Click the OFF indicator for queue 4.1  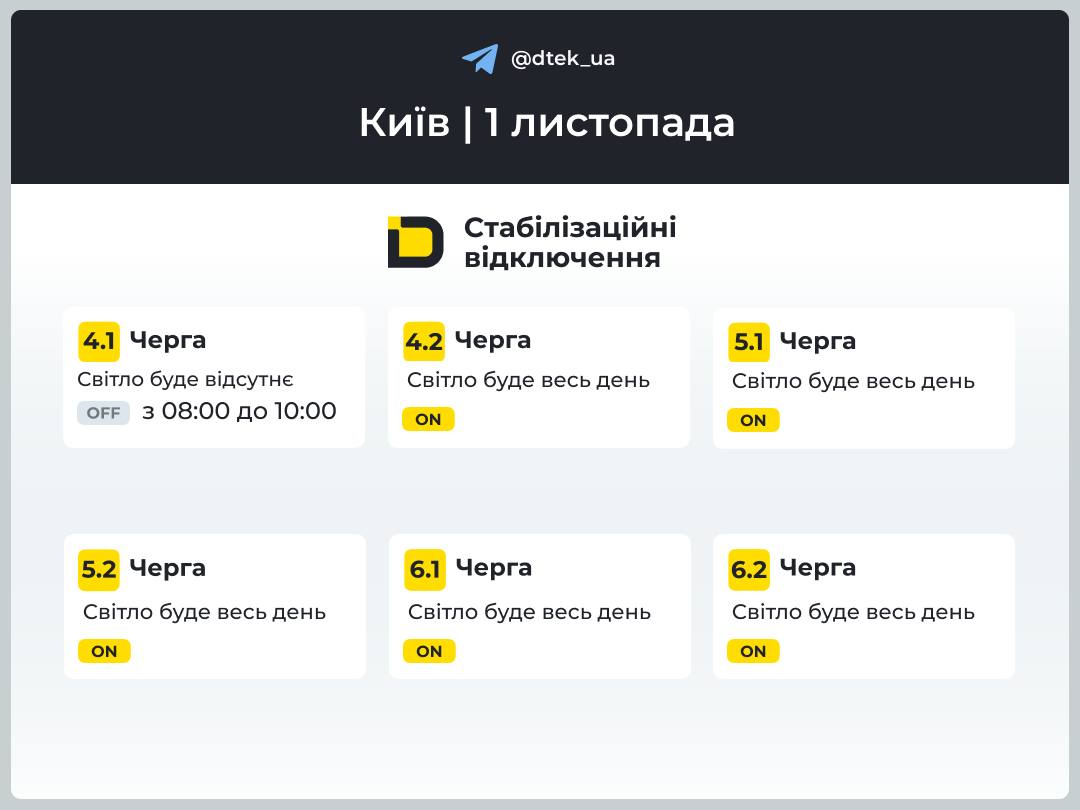(103, 413)
